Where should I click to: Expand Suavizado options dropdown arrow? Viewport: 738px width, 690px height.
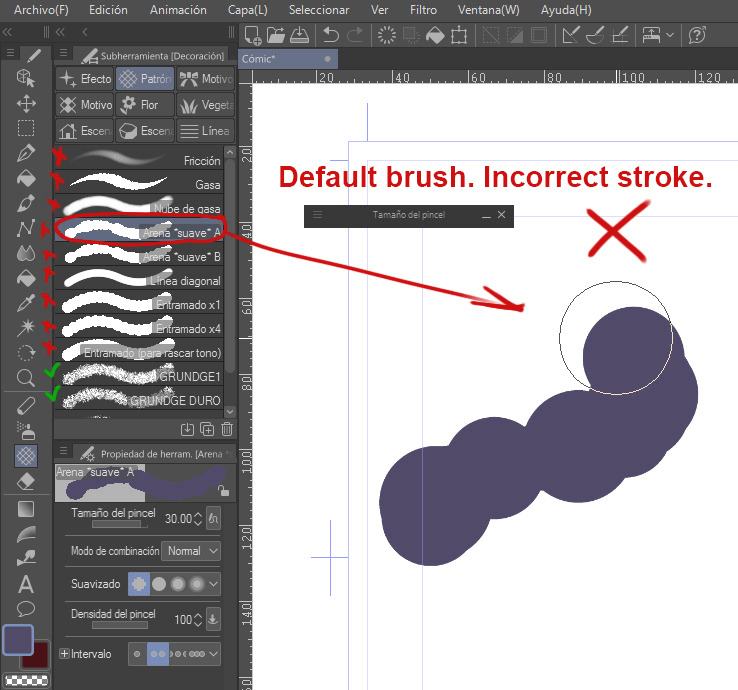[214, 584]
